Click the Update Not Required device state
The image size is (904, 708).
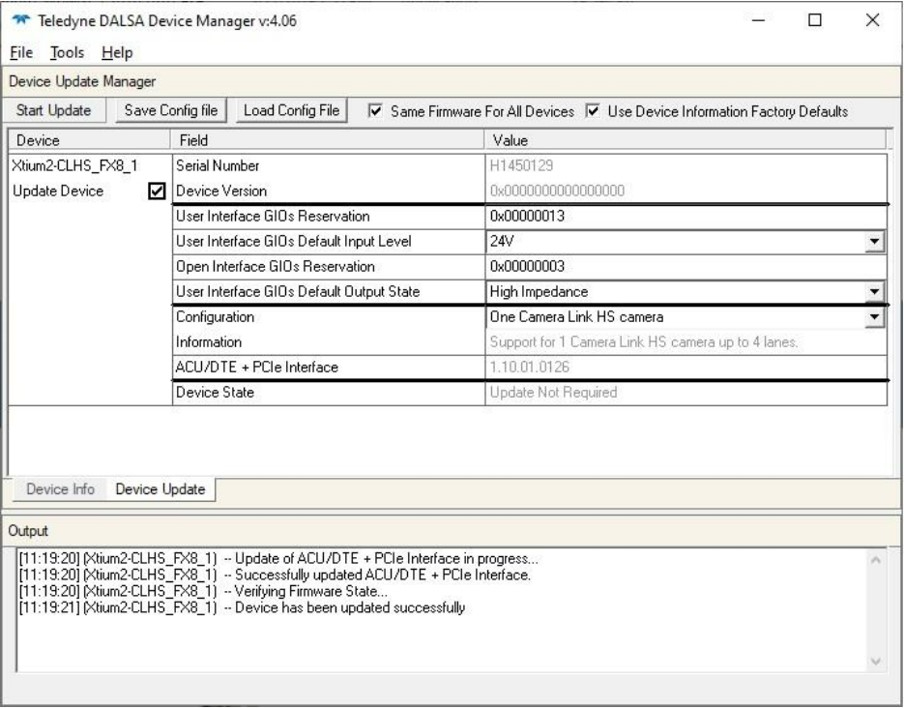(553, 392)
